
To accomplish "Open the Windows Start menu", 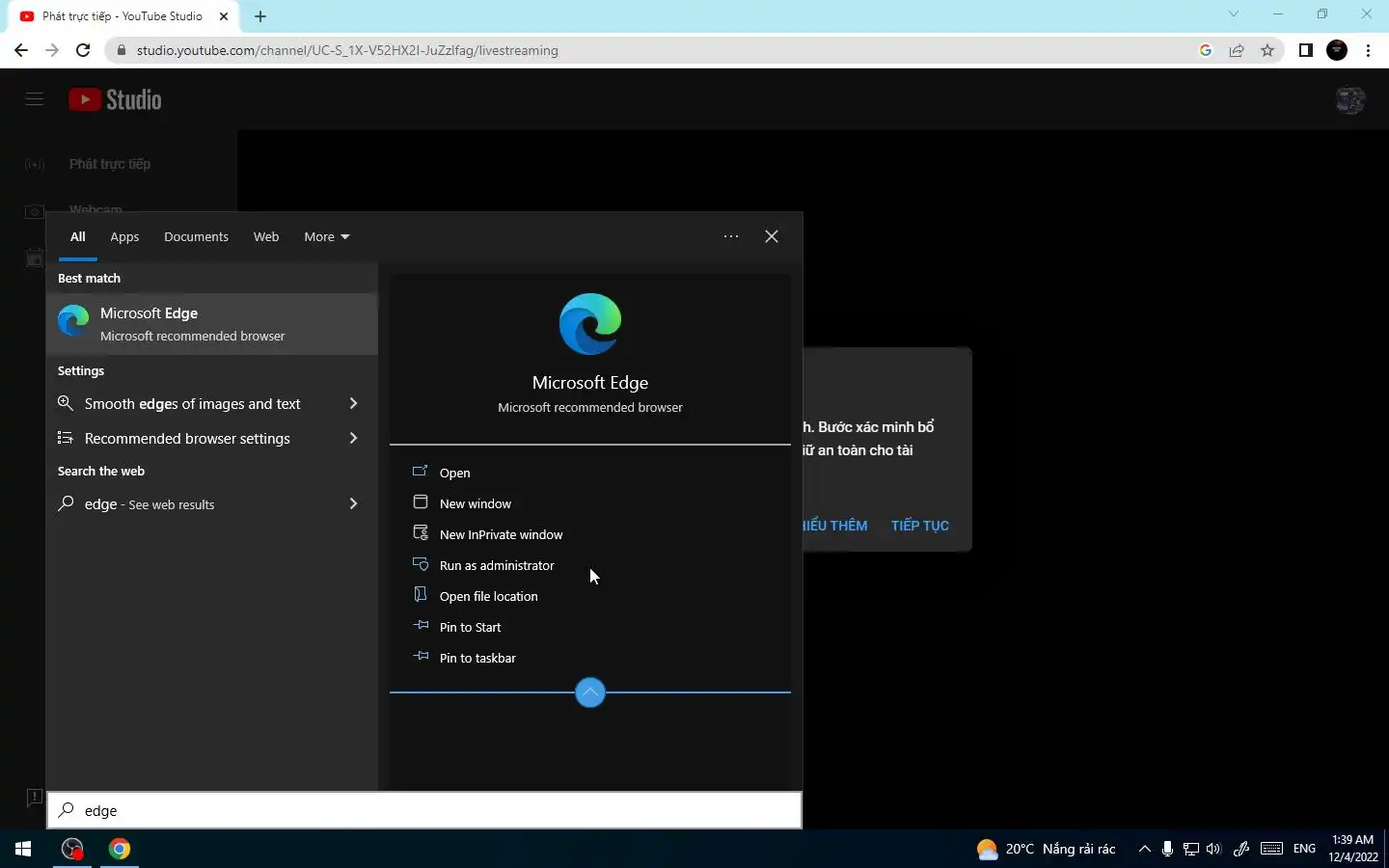I will point(23,849).
